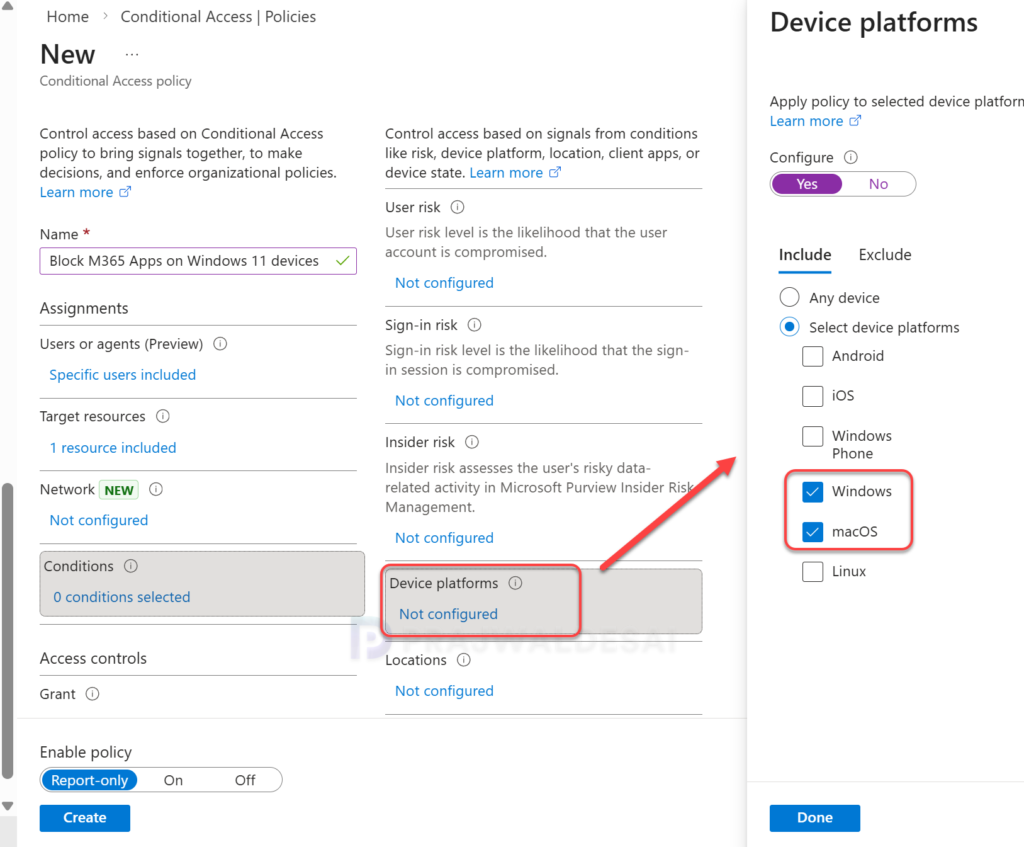Open Specific users included link

pyautogui.click(x=123, y=375)
